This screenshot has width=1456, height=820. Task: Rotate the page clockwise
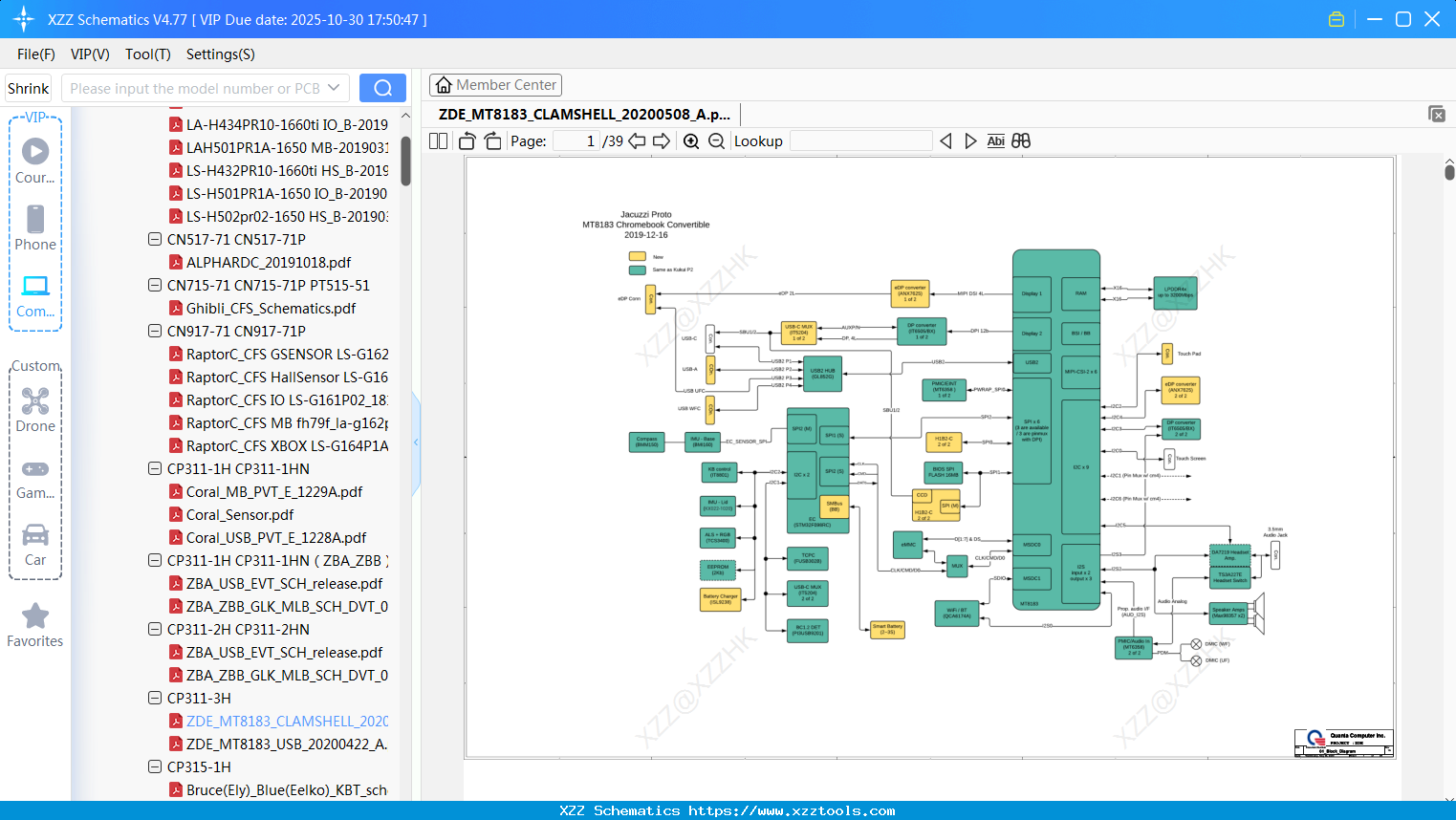(492, 141)
